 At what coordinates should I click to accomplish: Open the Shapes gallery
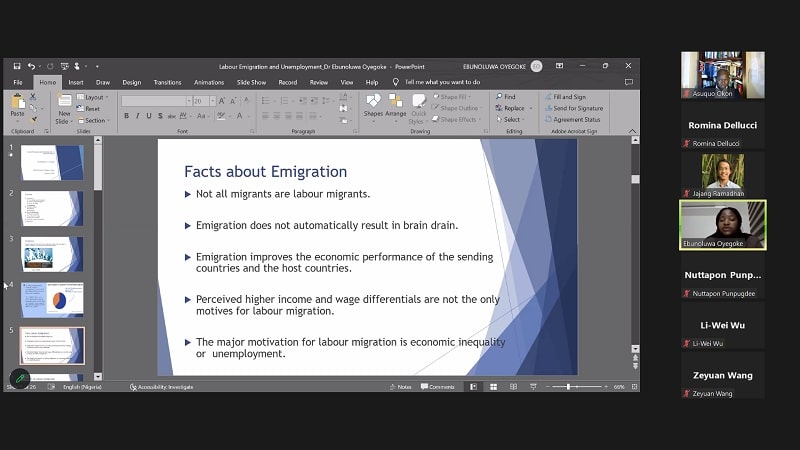(373, 105)
